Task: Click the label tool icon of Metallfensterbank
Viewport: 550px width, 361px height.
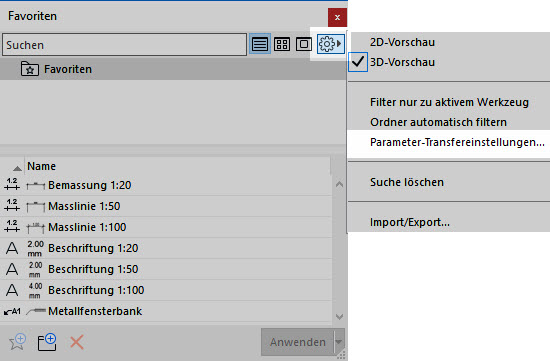Action: coord(12,311)
